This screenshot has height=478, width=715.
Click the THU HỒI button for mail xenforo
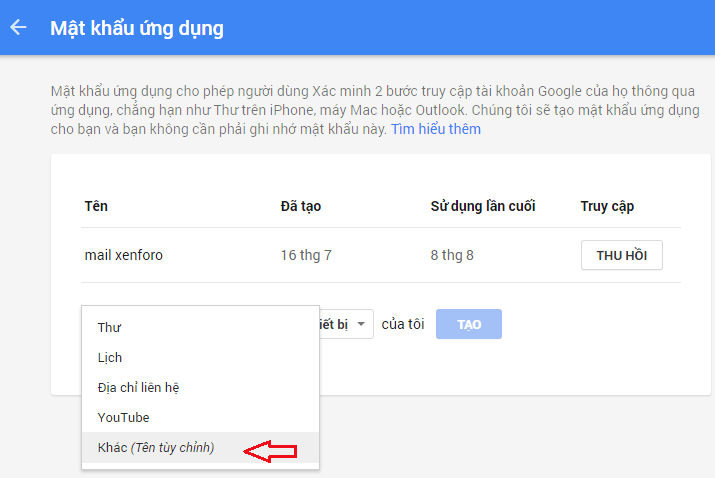[x=622, y=255]
